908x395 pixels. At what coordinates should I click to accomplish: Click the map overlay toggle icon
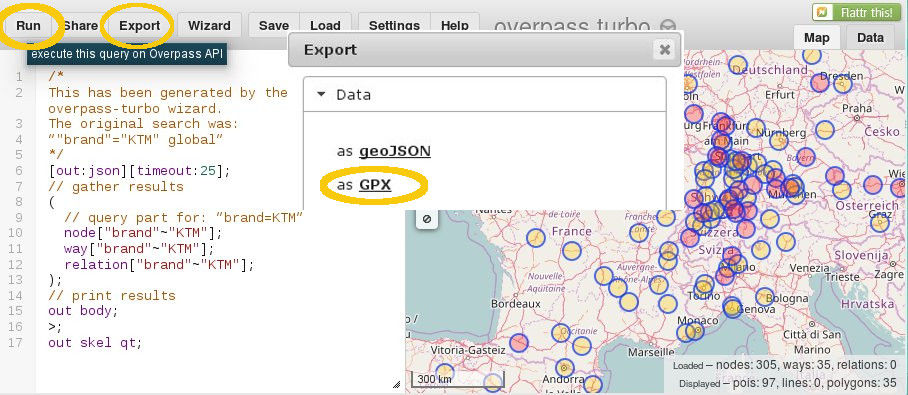pyautogui.click(x=426, y=219)
